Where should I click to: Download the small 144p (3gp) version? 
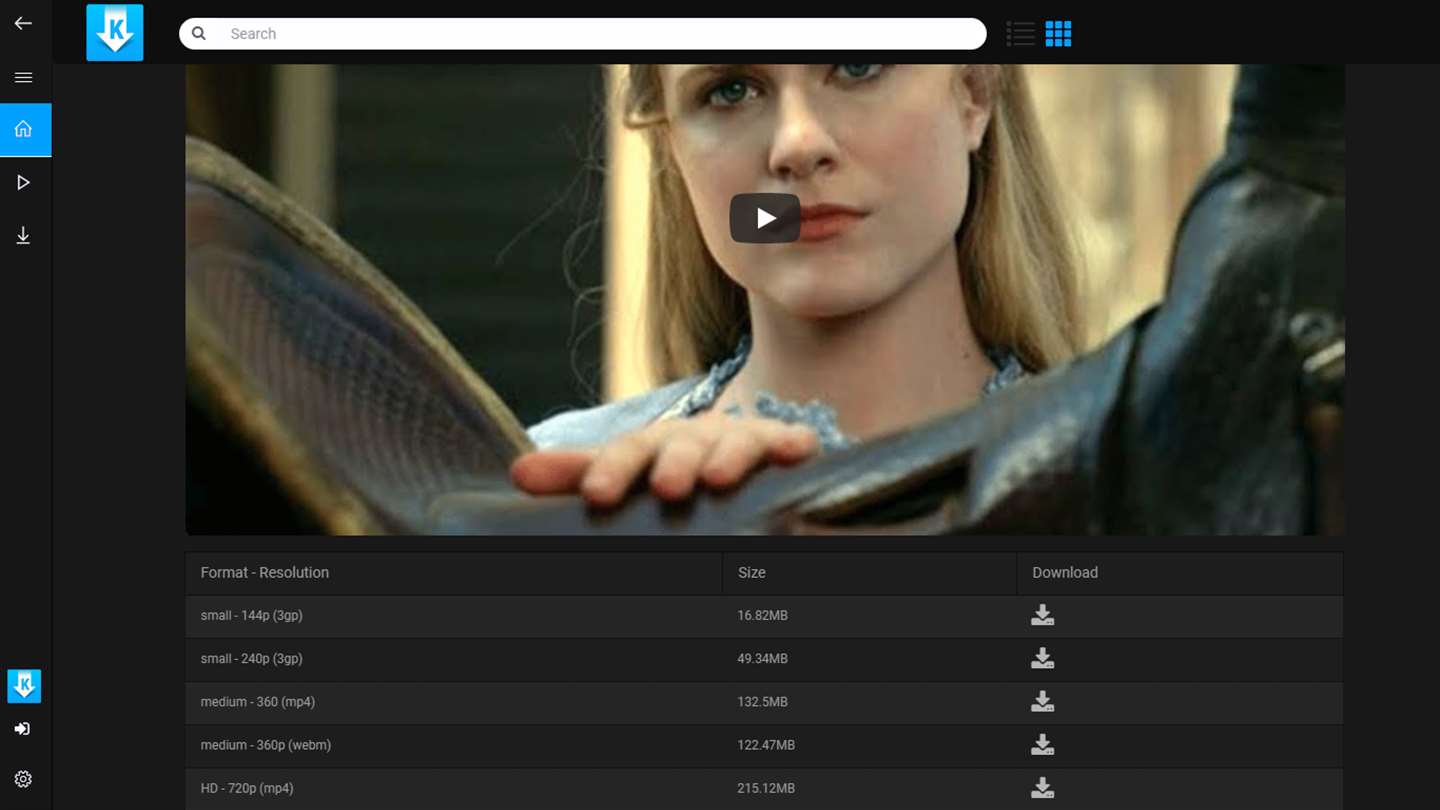[1042, 615]
